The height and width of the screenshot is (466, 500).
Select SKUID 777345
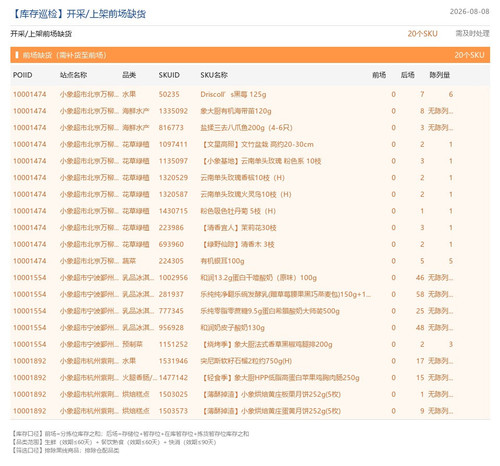(171, 311)
